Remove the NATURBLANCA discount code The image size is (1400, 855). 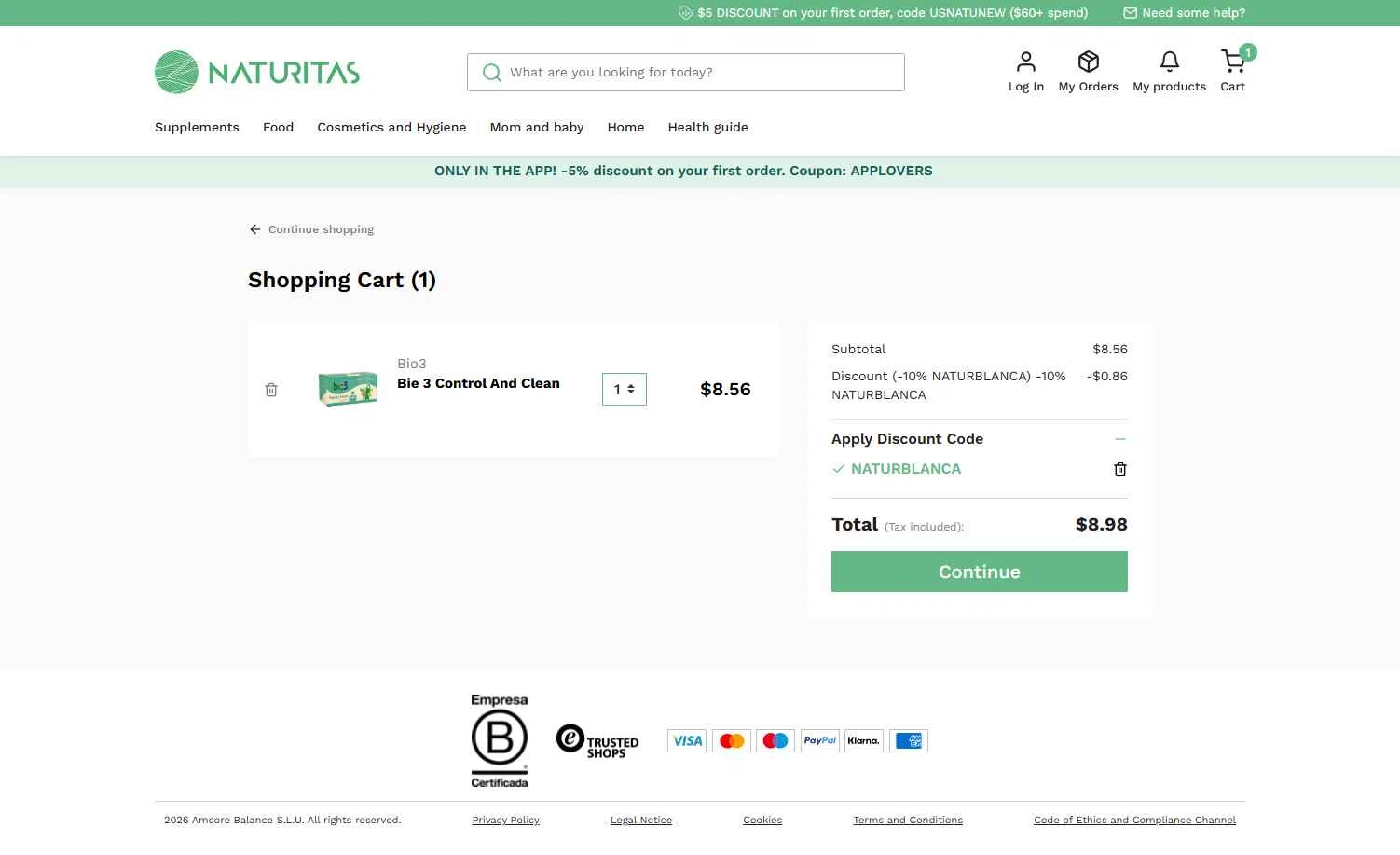click(1120, 469)
